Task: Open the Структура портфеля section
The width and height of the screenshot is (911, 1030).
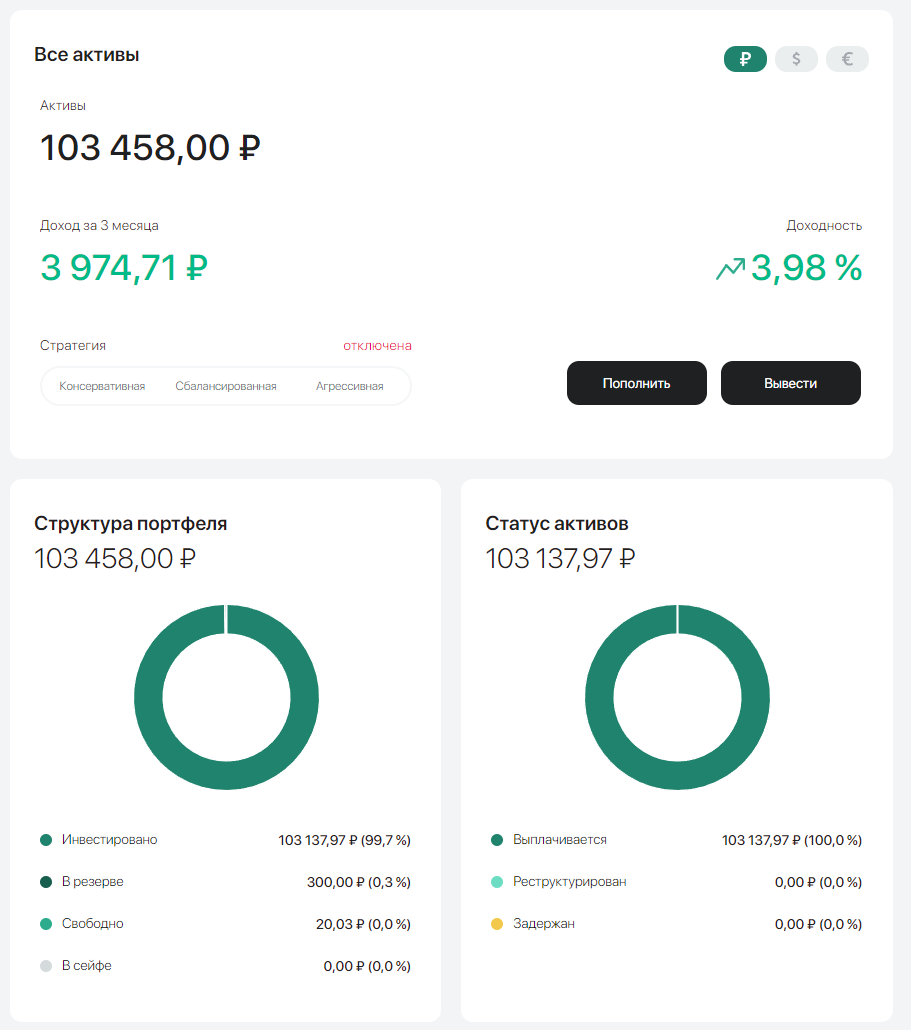Action: [130, 522]
